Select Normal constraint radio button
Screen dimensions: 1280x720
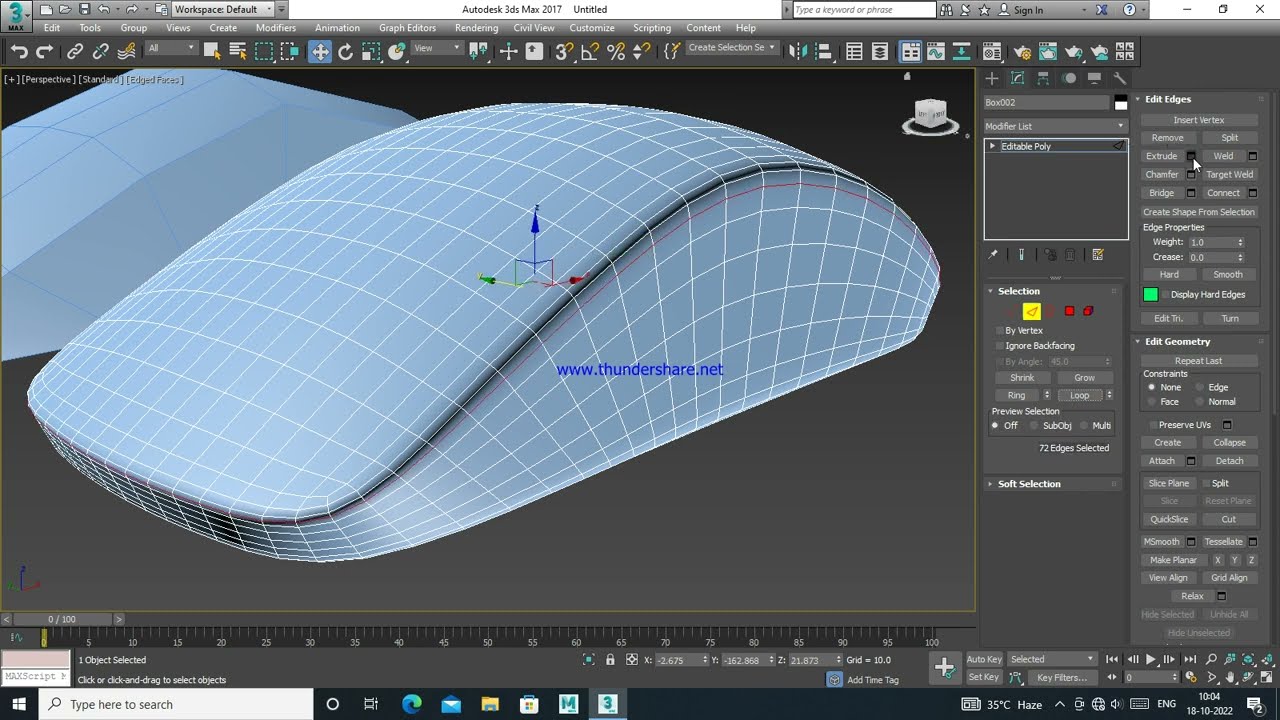pos(1199,402)
